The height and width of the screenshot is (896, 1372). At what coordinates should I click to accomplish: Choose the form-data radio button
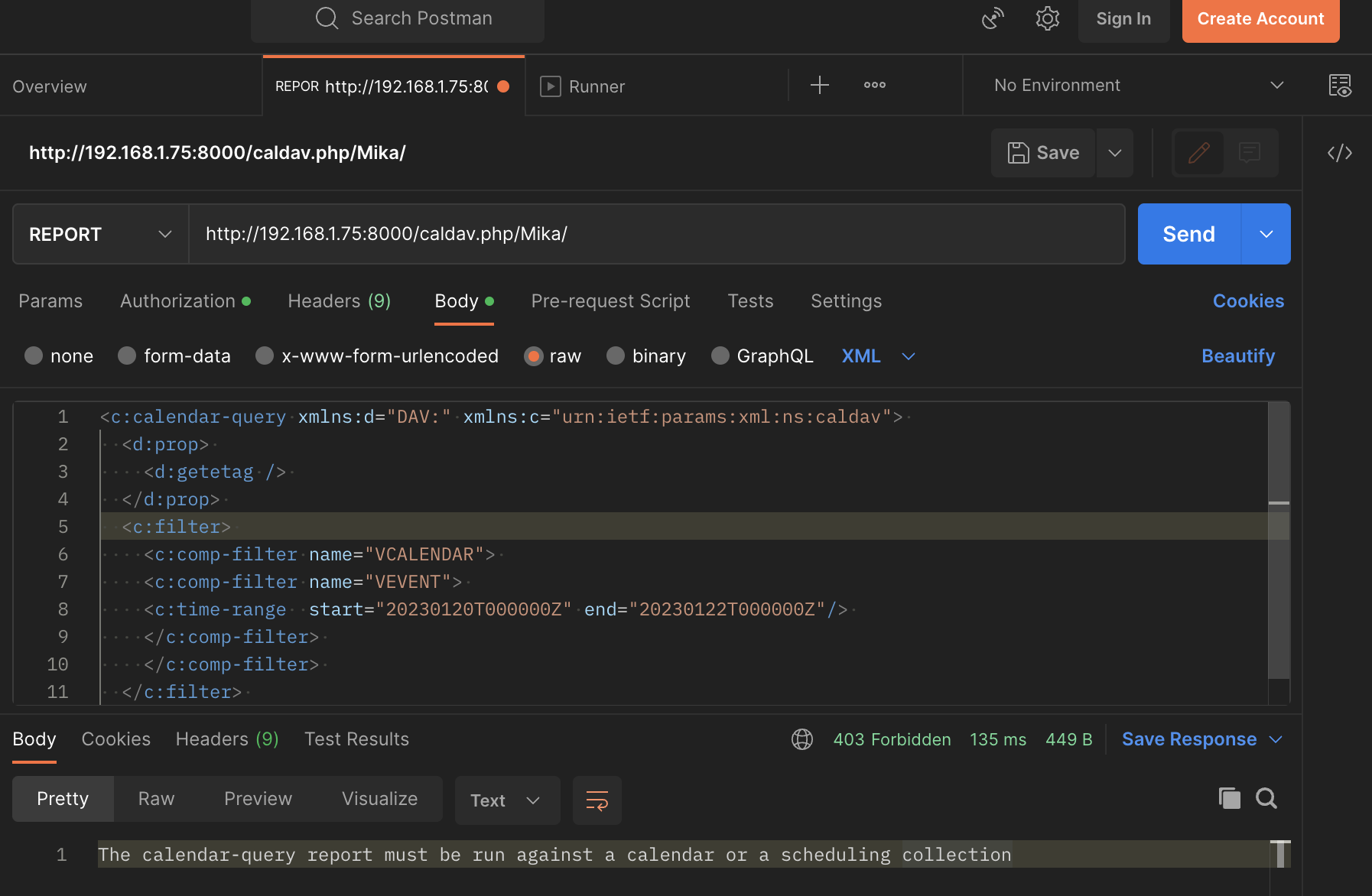tap(127, 355)
